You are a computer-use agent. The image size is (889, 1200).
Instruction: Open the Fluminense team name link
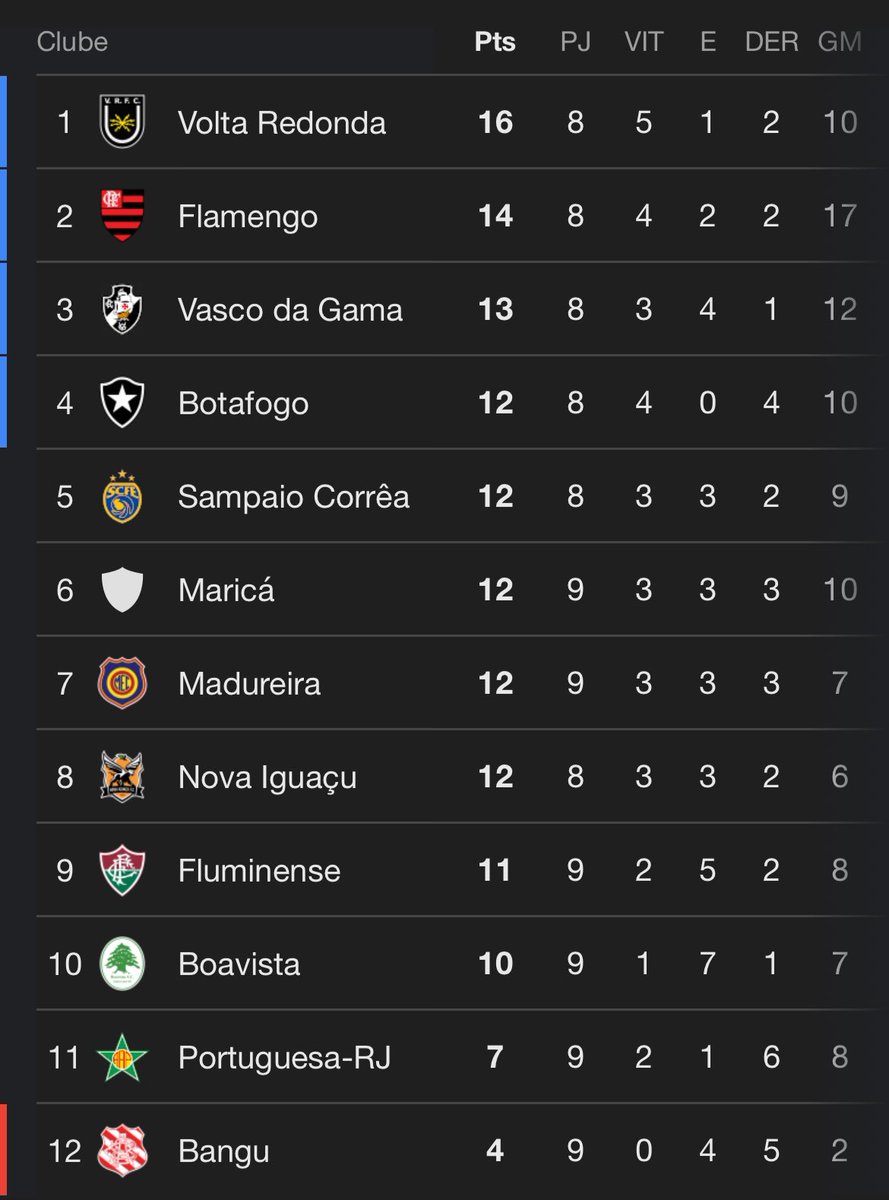[x=259, y=870]
